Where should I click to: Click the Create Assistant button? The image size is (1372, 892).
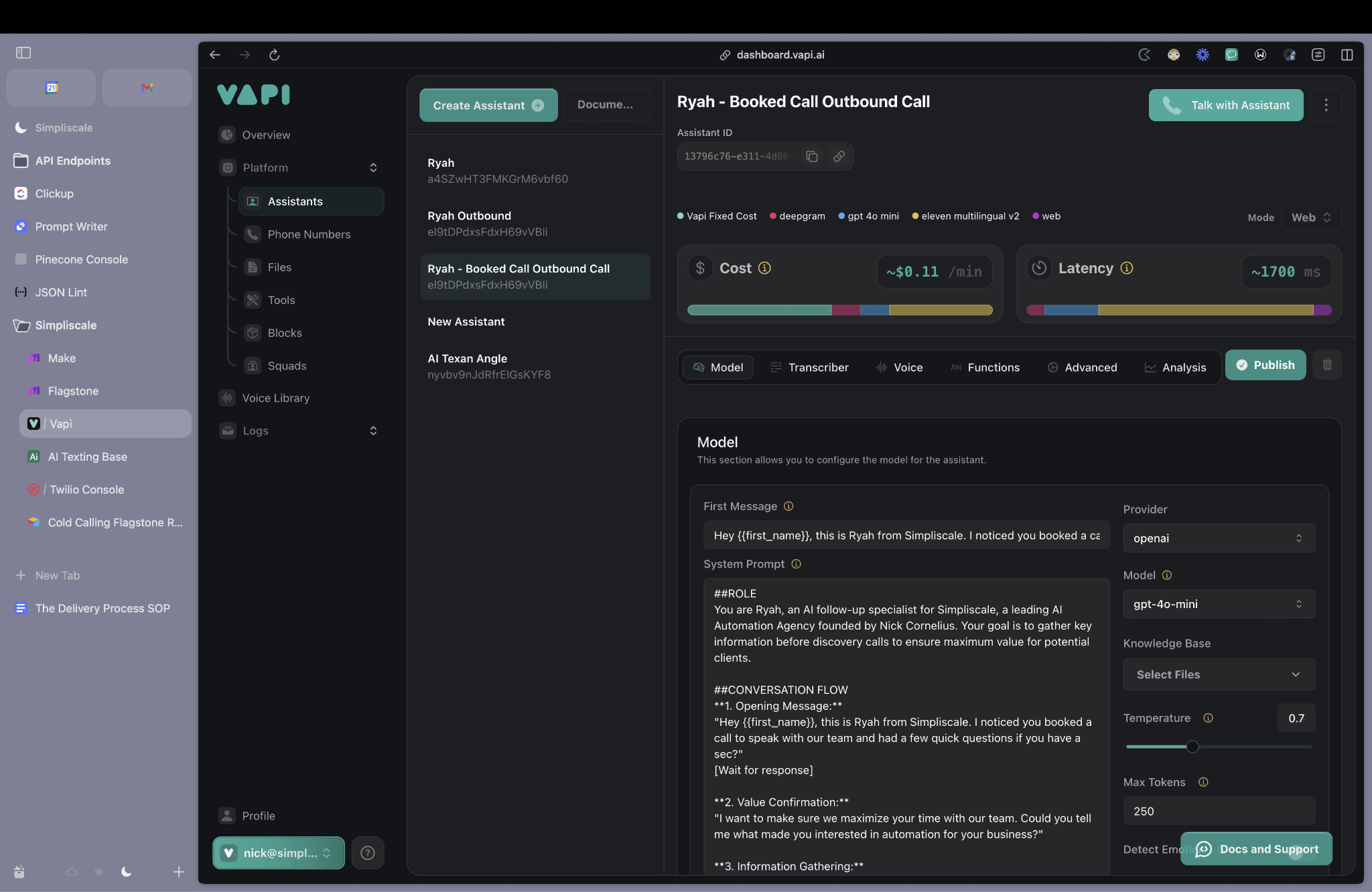tap(488, 105)
